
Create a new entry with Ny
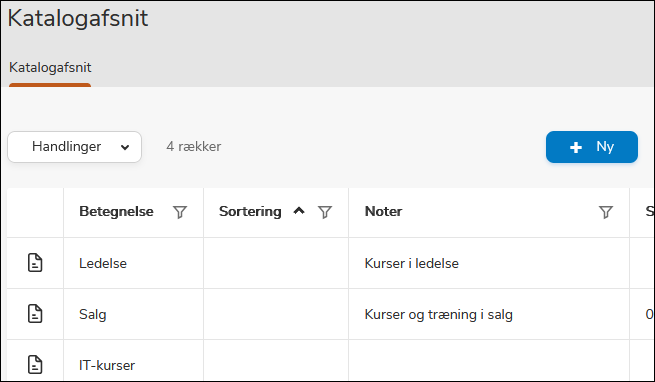click(x=592, y=147)
